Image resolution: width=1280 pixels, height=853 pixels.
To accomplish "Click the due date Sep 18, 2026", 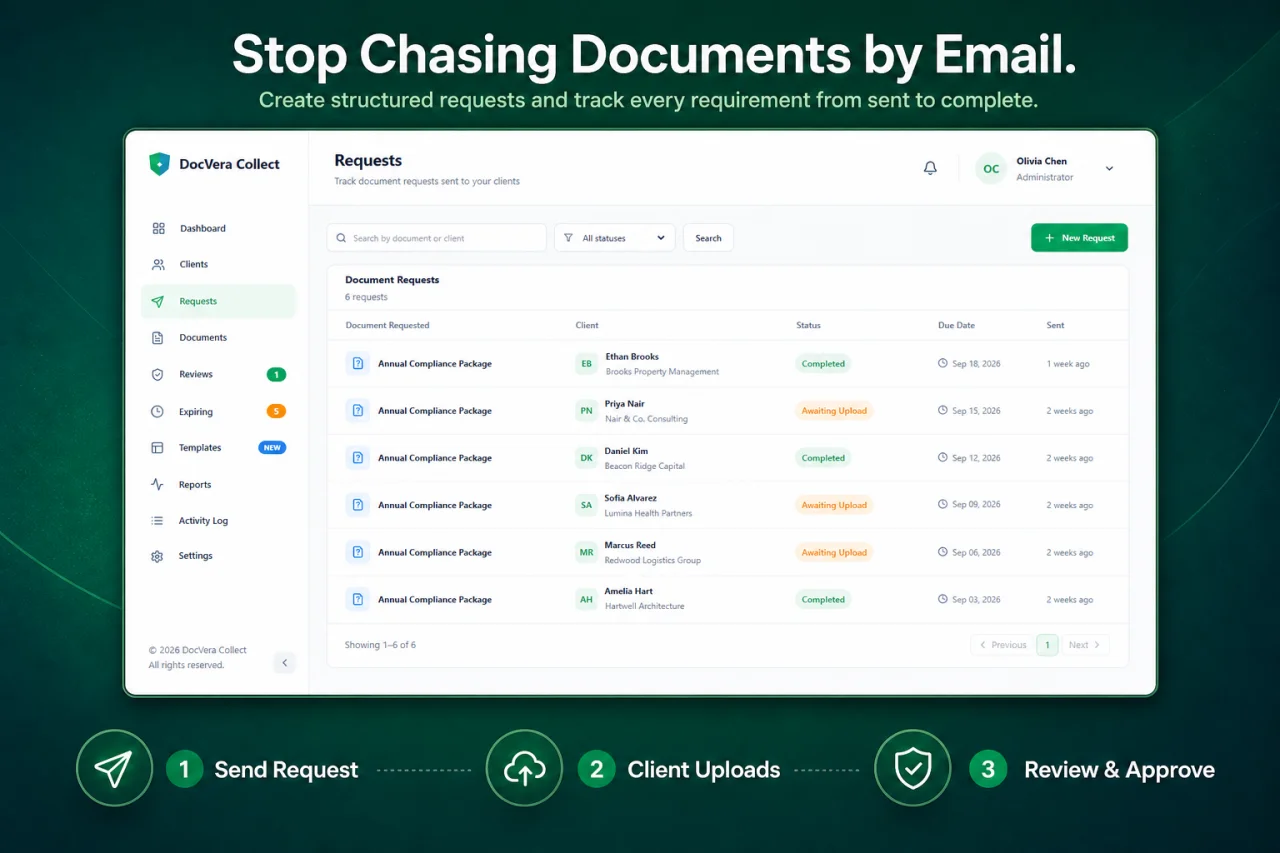I will [976, 364].
